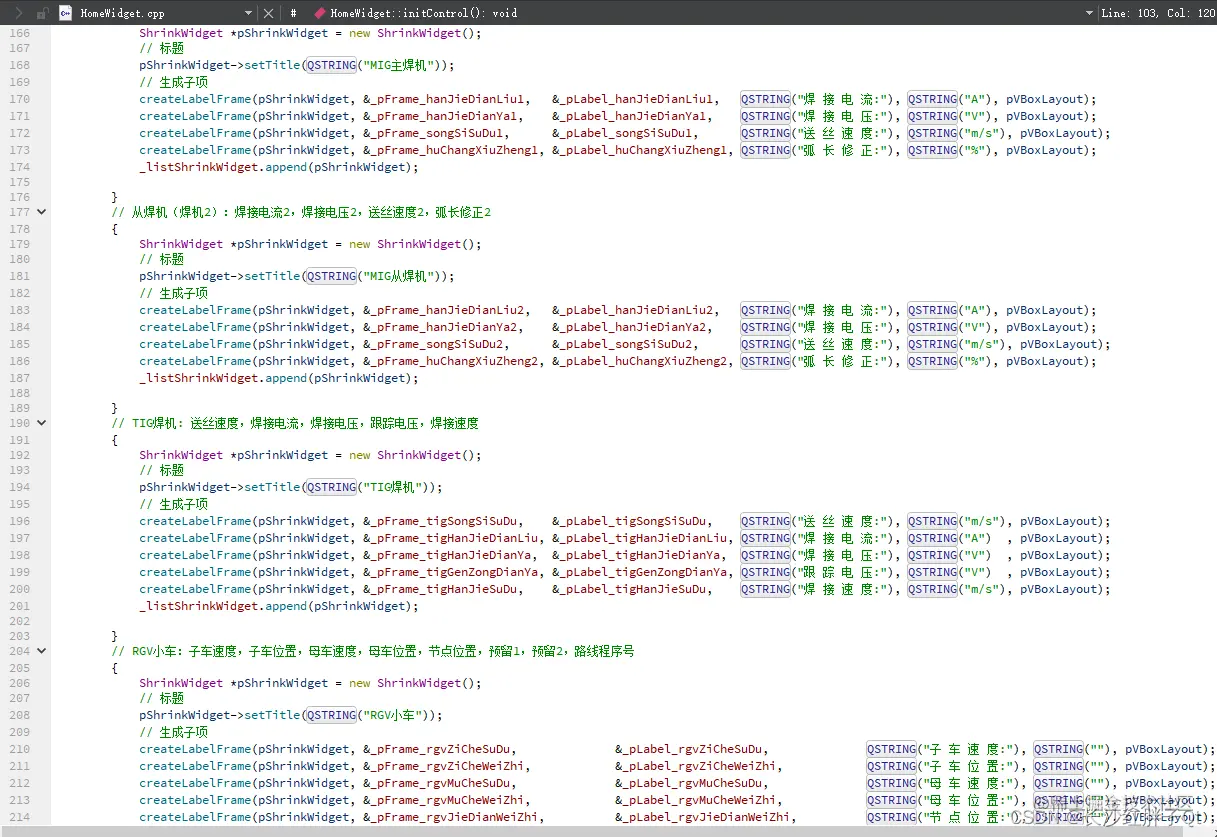
Task: Click _pLabel_huChangXiuZheng1 on line 173
Action: tap(645, 150)
